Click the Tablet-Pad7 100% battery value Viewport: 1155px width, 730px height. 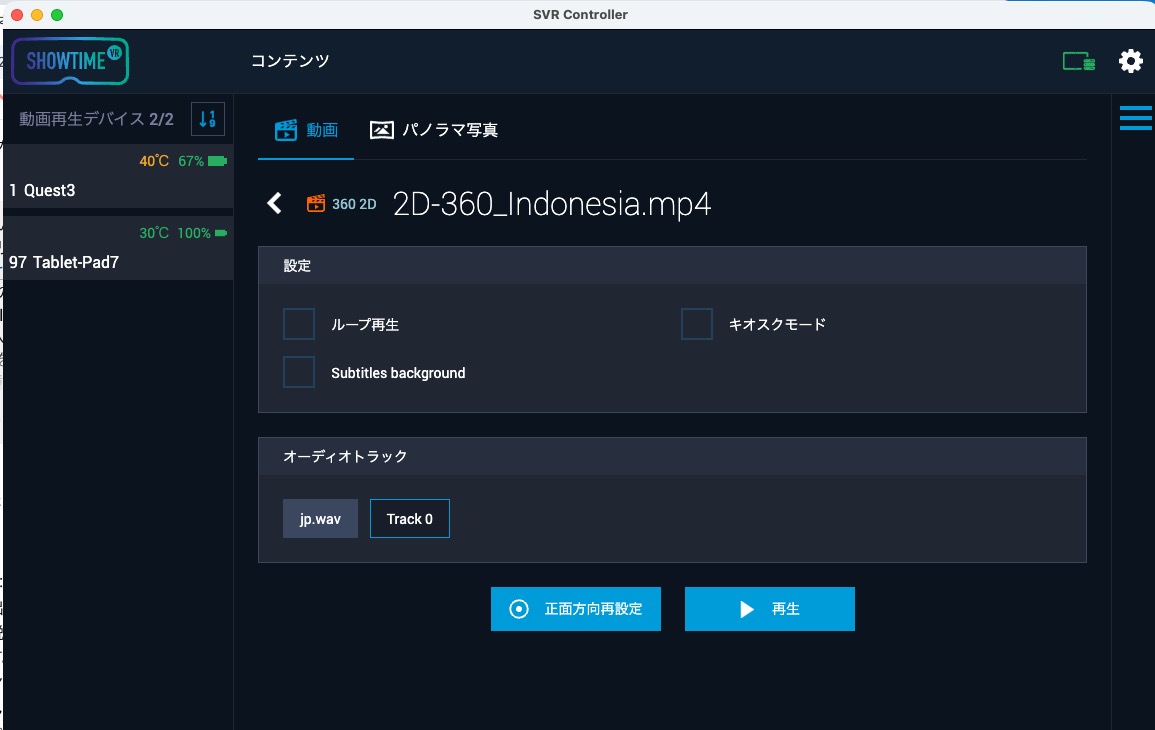coord(194,233)
